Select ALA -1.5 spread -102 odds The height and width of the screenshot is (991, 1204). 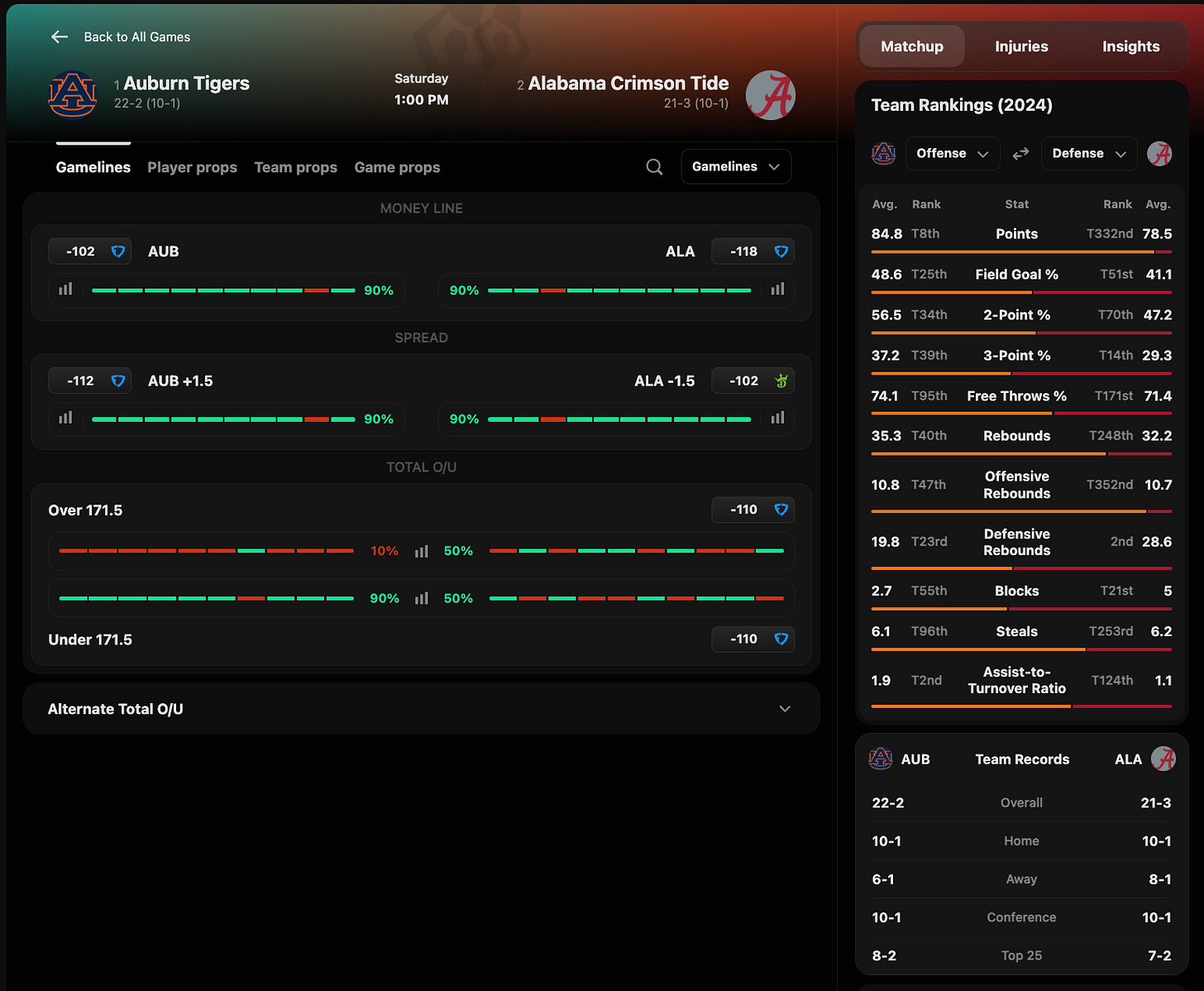[x=752, y=381]
